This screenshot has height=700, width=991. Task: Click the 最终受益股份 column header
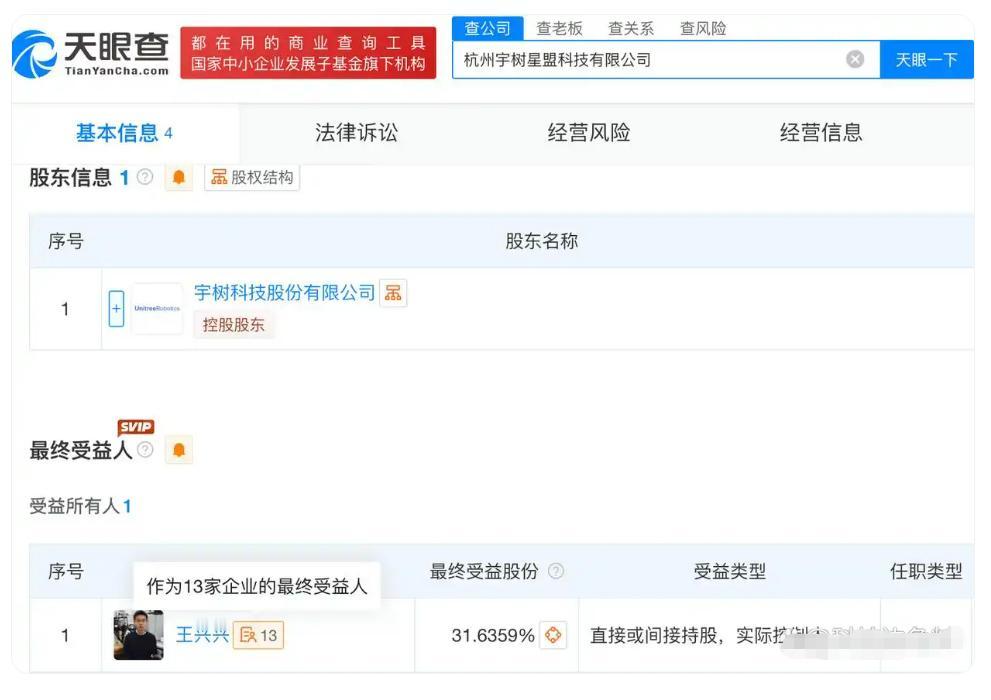coord(484,571)
